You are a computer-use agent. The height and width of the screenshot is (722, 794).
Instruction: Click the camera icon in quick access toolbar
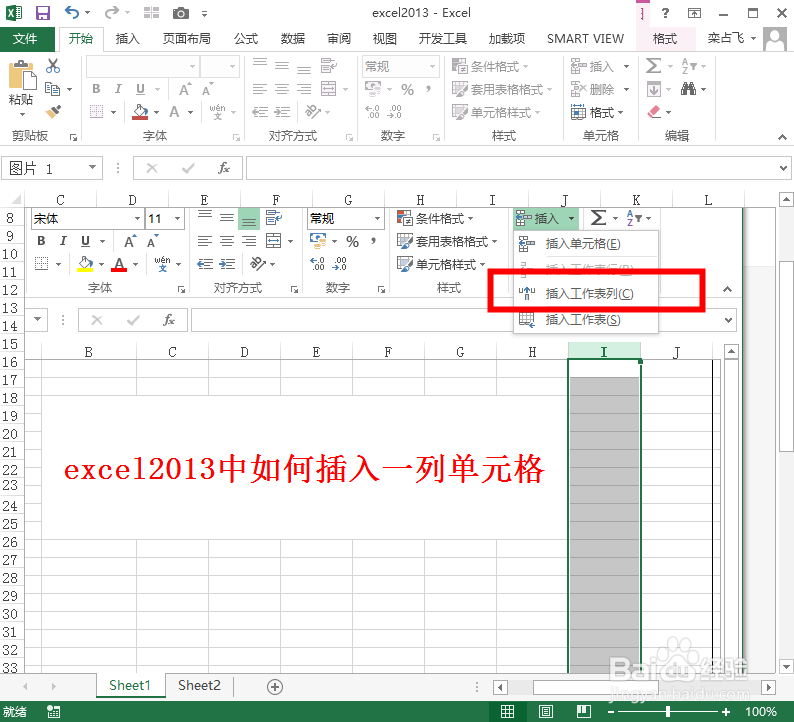tap(180, 13)
